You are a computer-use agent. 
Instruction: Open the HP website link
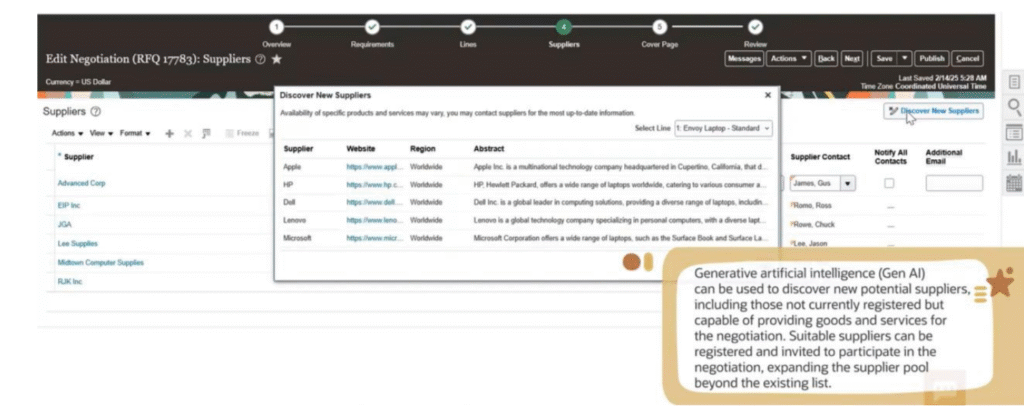(x=375, y=185)
